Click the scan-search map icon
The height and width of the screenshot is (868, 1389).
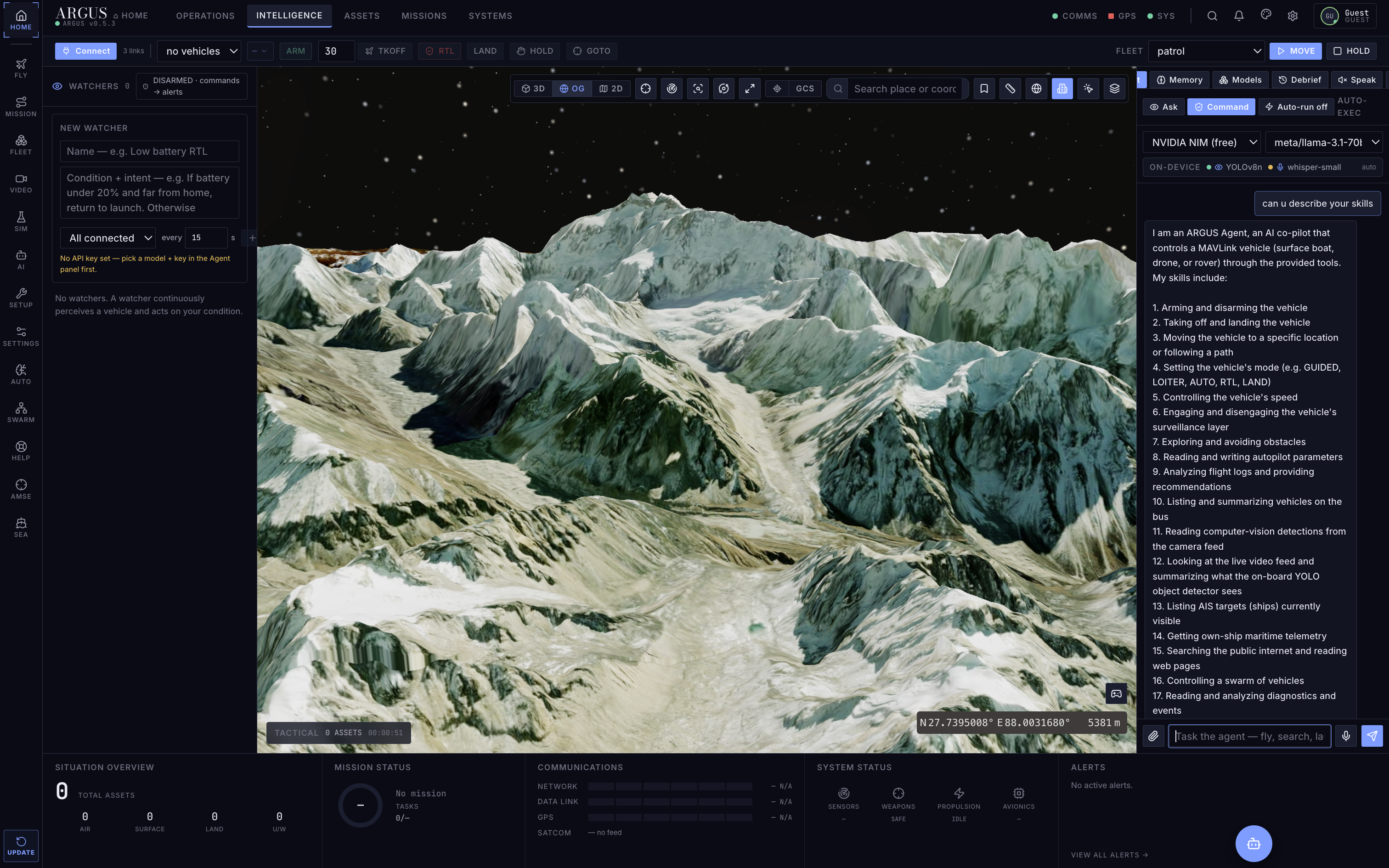tap(698, 88)
